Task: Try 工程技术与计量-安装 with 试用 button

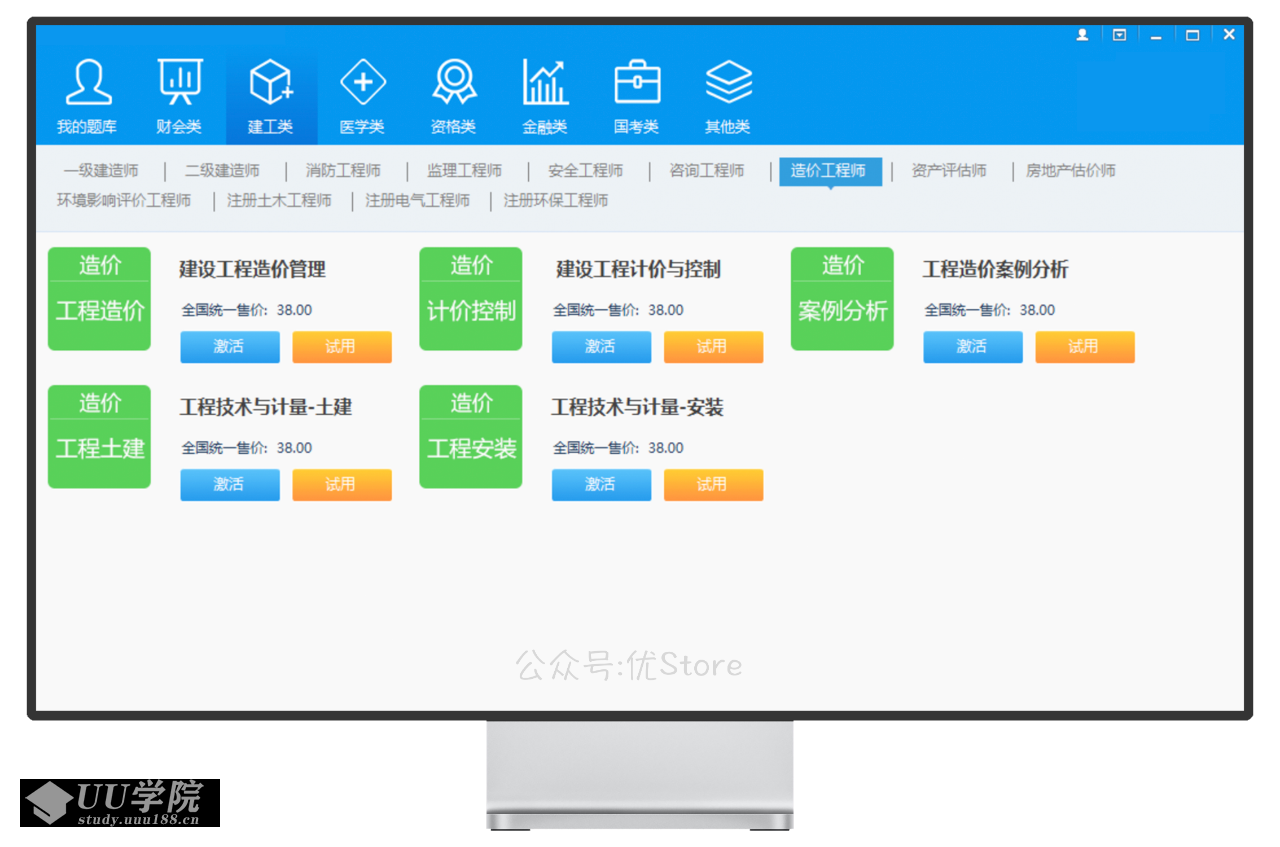Action: 713,485
